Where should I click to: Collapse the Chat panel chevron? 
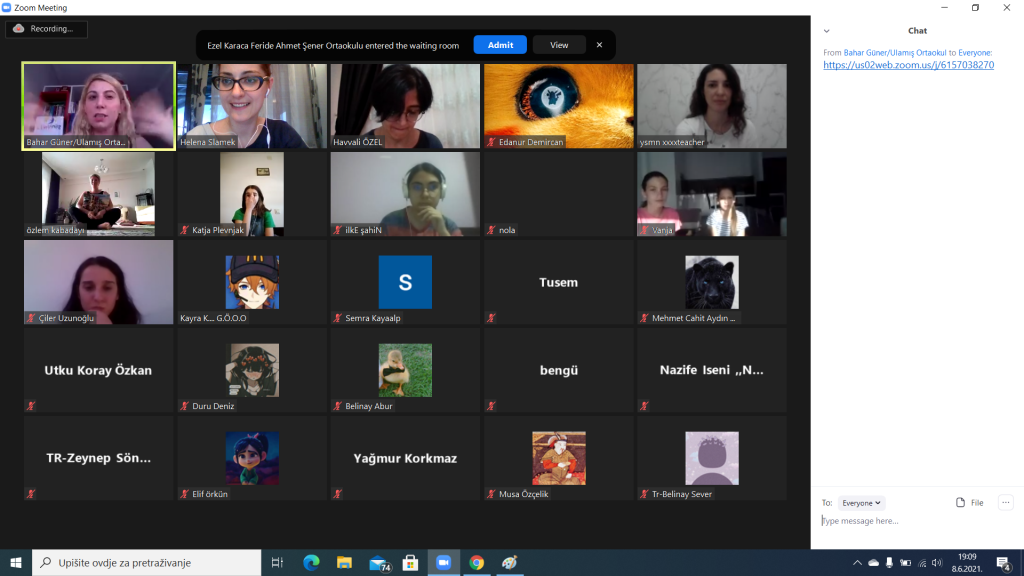click(x=826, y=31)
